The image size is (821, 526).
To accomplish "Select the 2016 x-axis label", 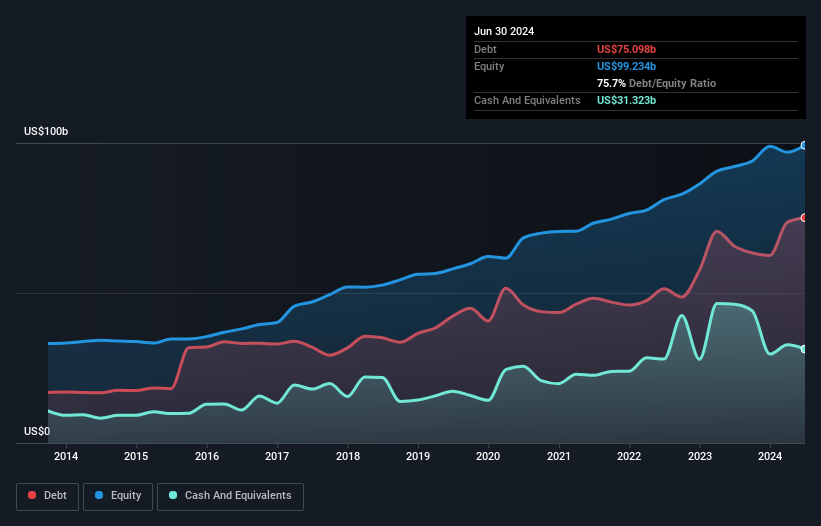I will pos(207,456).
